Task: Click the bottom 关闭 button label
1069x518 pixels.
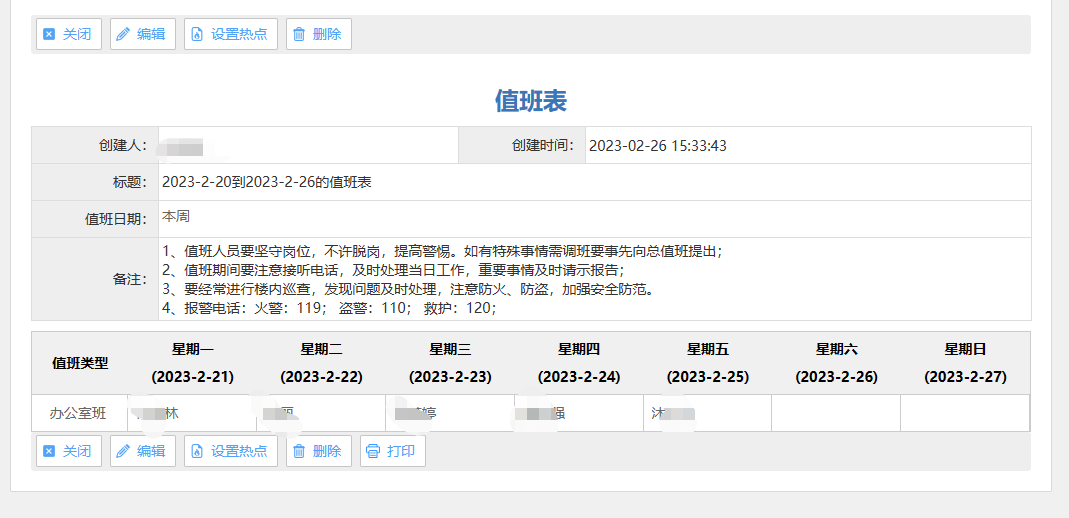Action: (77, 451)
